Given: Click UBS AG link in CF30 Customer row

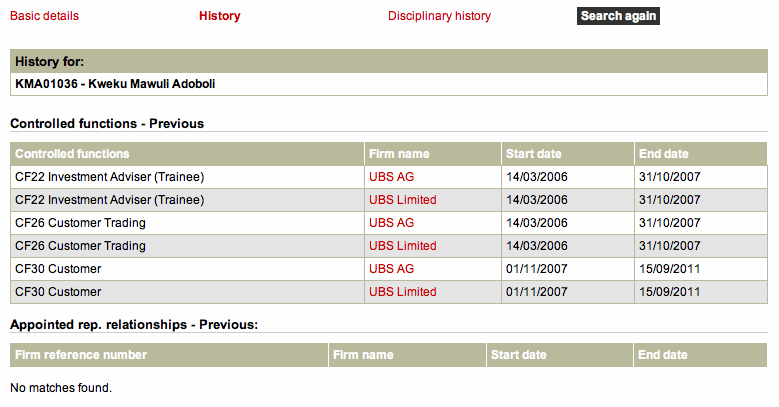Looking at the screenshot, I should pyautogui.click(x=391, y=269).
